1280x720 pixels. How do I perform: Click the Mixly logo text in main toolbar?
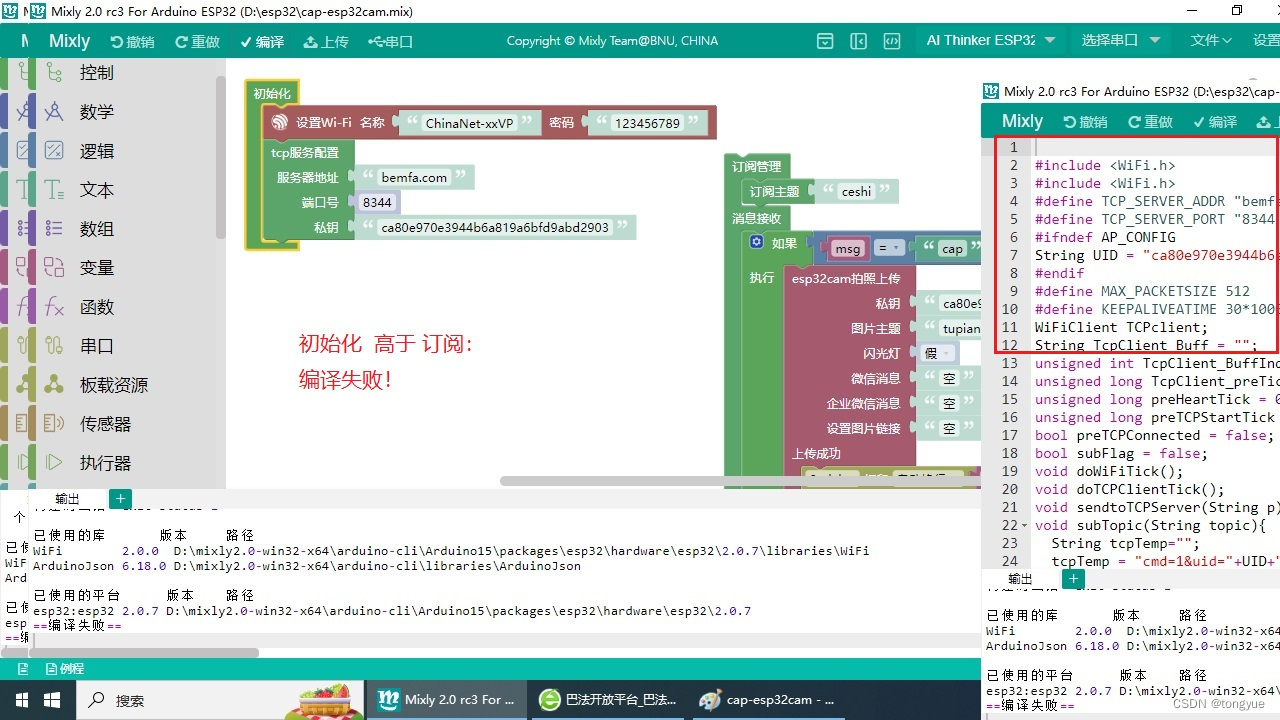coord(69,41)
